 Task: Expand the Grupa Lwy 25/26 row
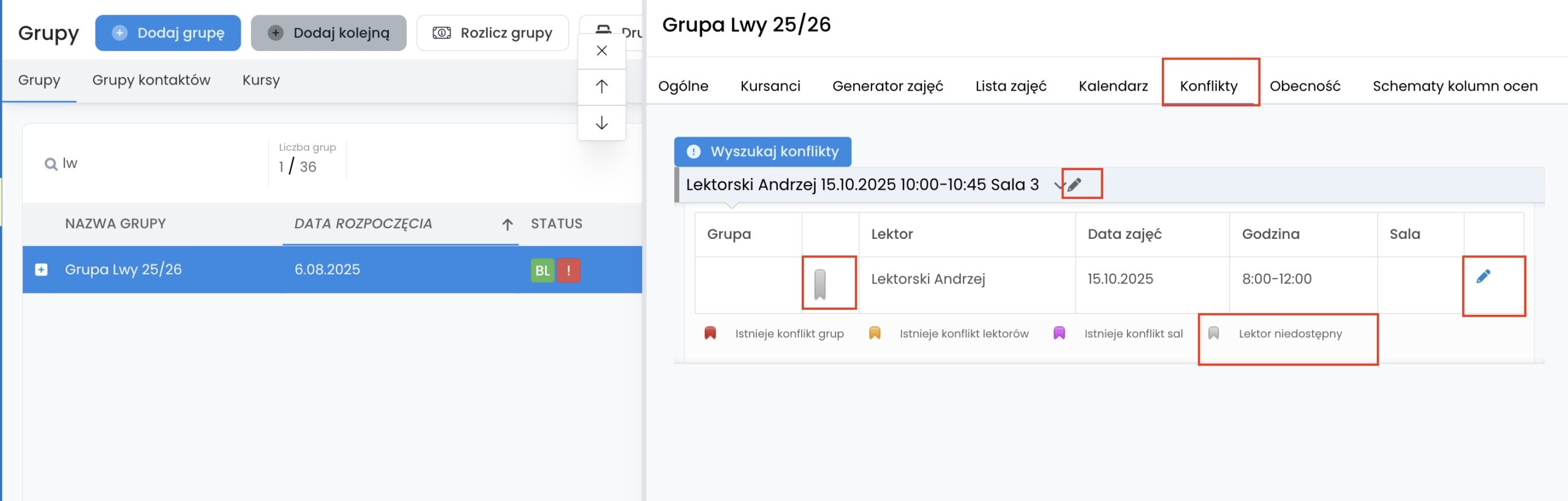point(41,269)
